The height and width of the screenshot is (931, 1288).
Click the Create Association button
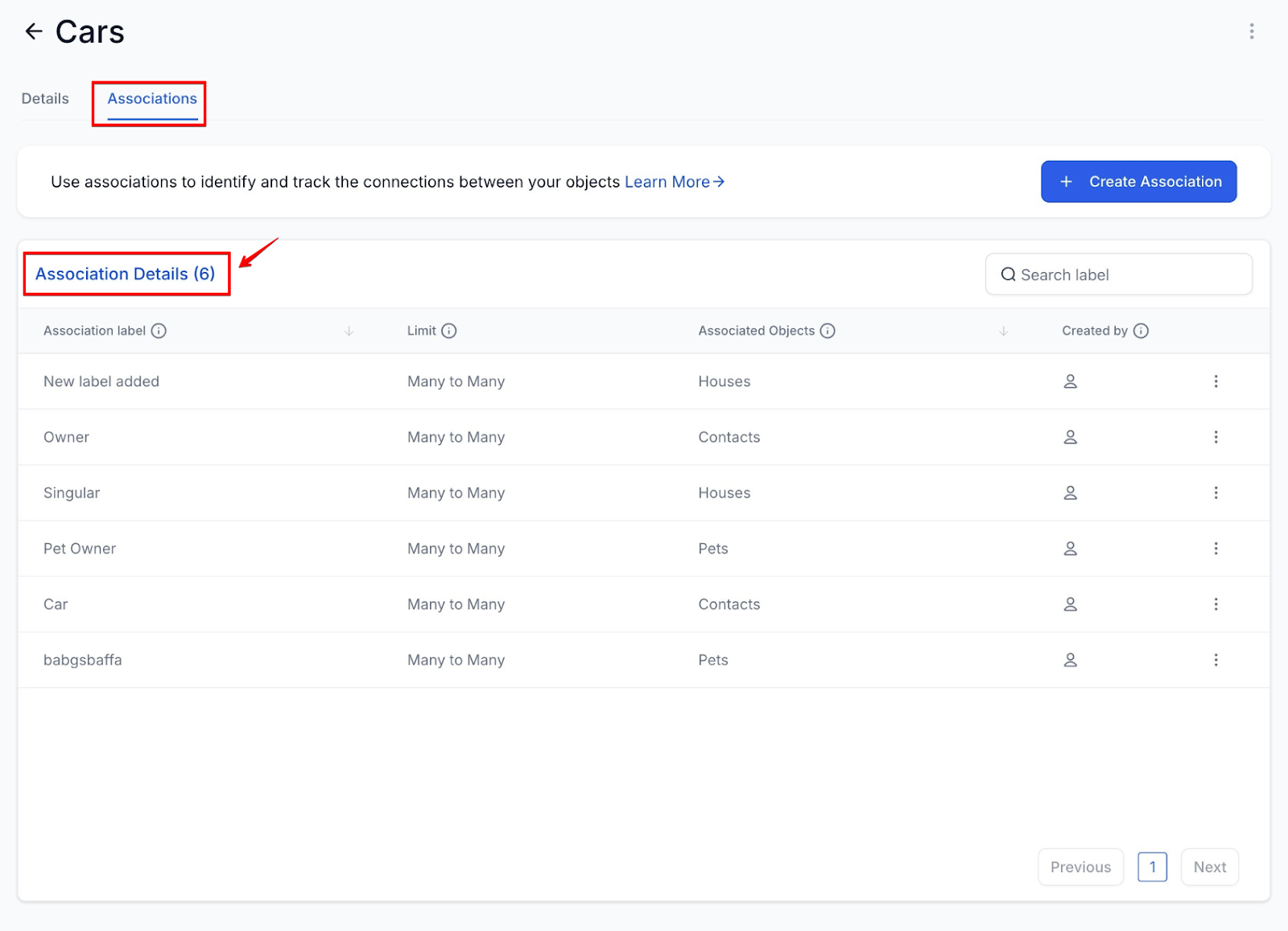pyautogui.click(x=1138, y=182)
